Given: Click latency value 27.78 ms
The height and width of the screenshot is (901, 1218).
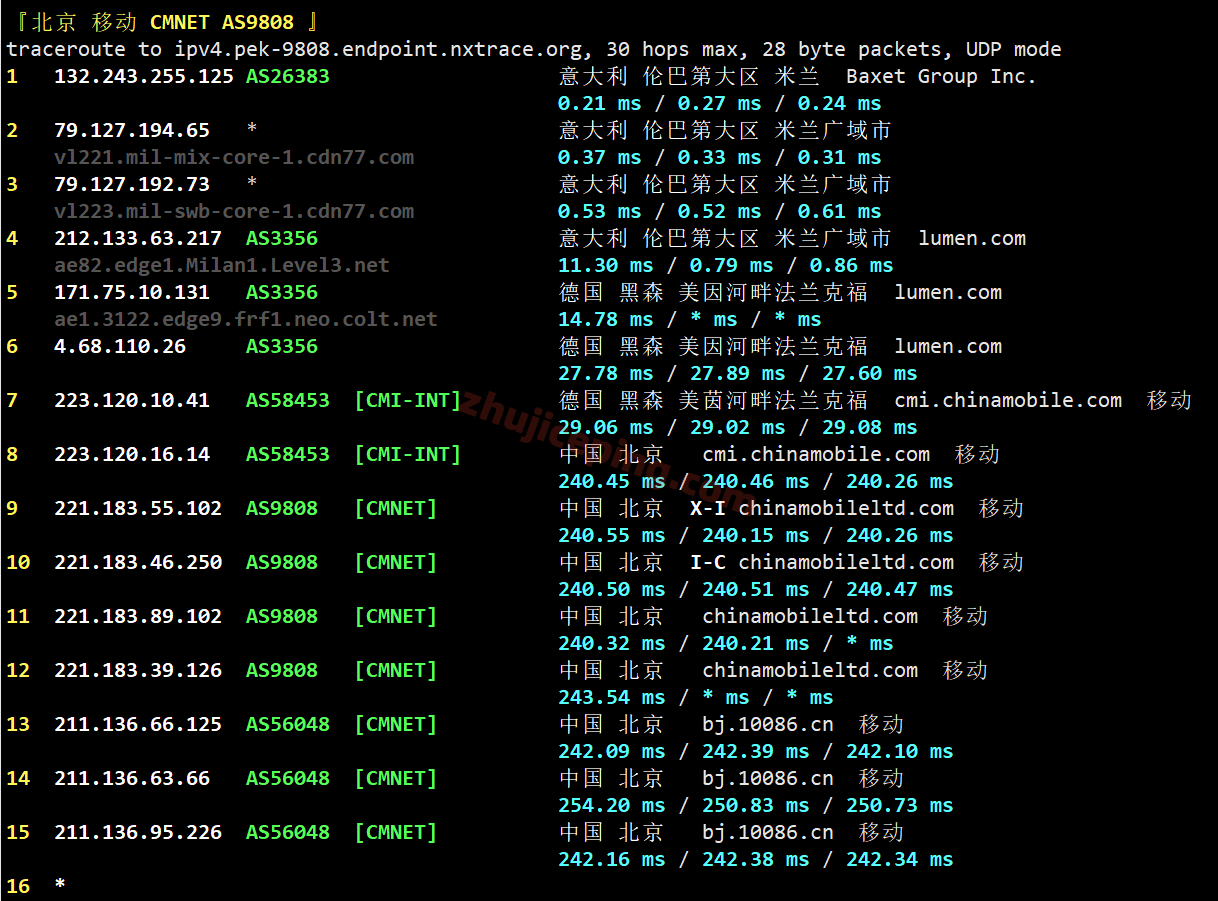Looking at the screenshot, I should point(606,373).
